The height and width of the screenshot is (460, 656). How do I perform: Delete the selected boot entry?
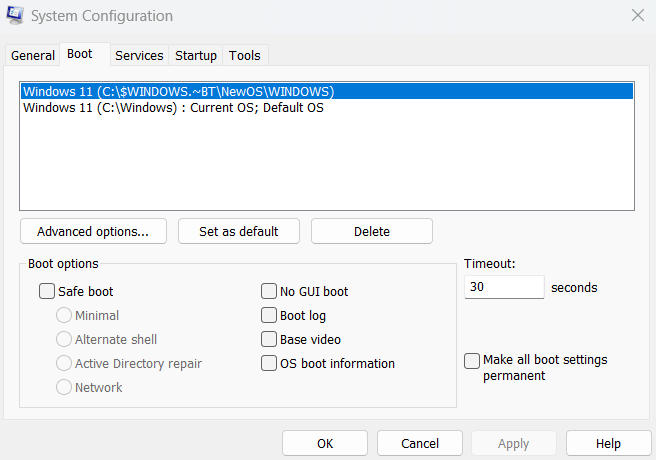click(x=372, y=231)
